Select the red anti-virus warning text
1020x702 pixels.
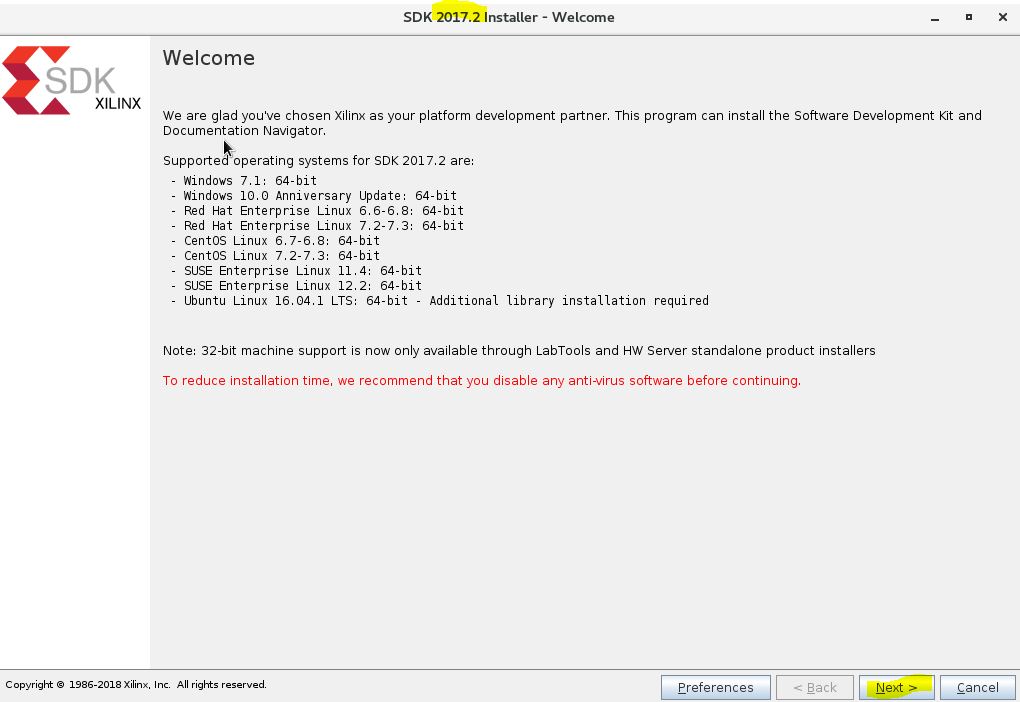click(x=480, y=380)
